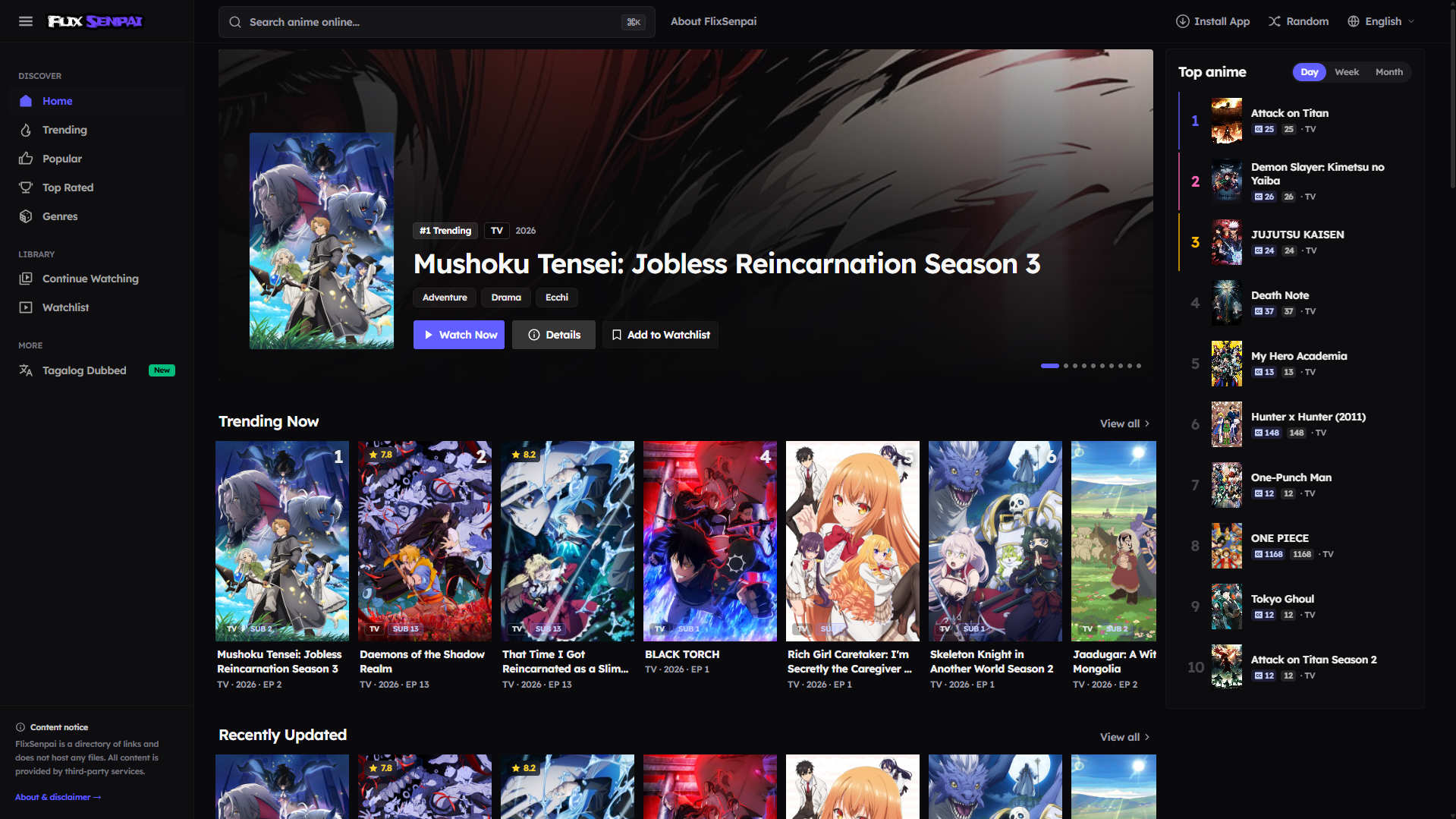1456x819 pixels.
Task: Click the Details info circle icon
Action: (534, 335)
